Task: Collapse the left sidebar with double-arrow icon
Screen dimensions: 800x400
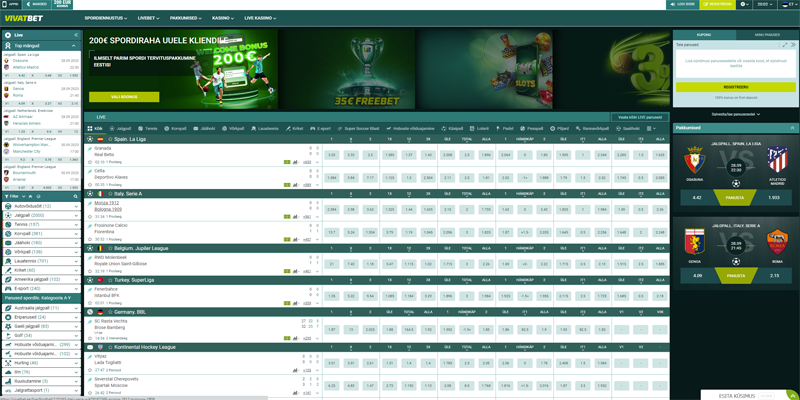Action: pos(76,35)
